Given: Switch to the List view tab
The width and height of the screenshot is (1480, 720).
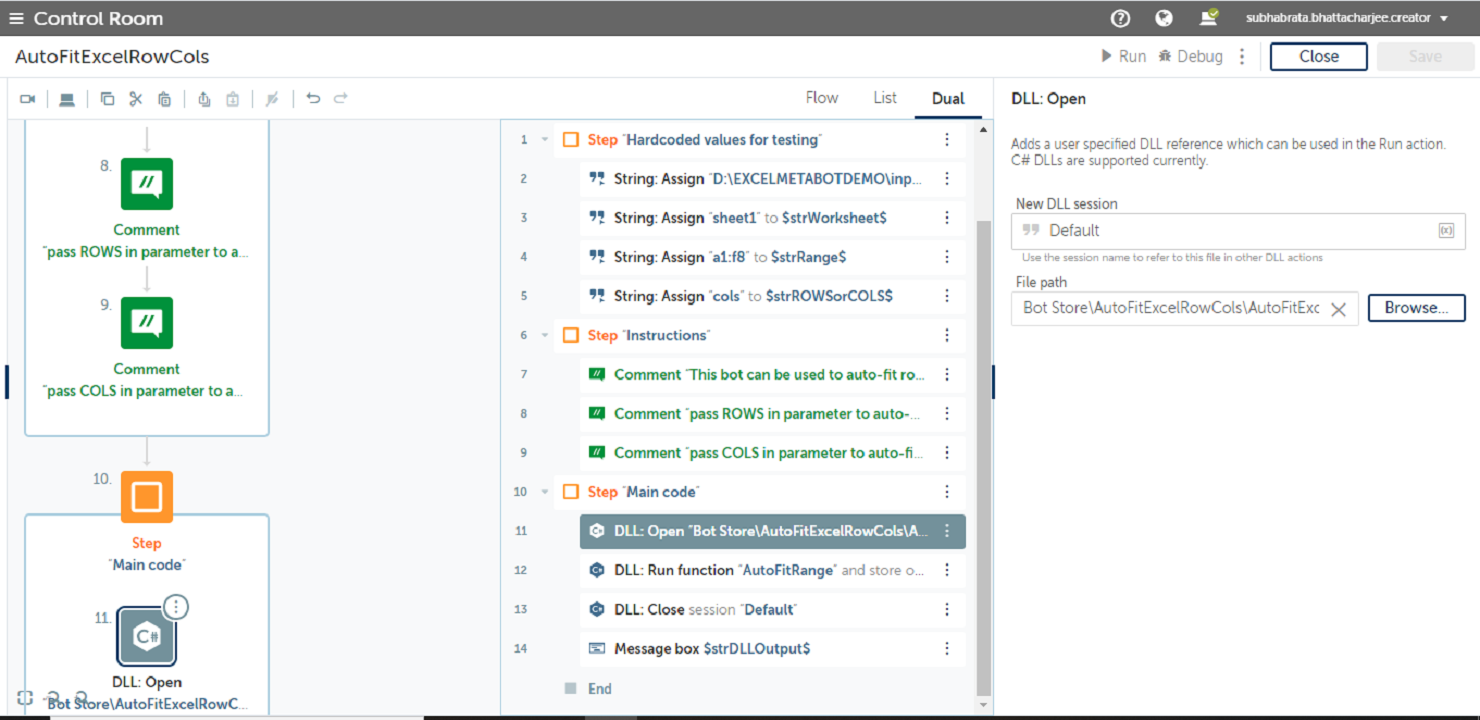Looking at the screenshot, I should point(885,98).
